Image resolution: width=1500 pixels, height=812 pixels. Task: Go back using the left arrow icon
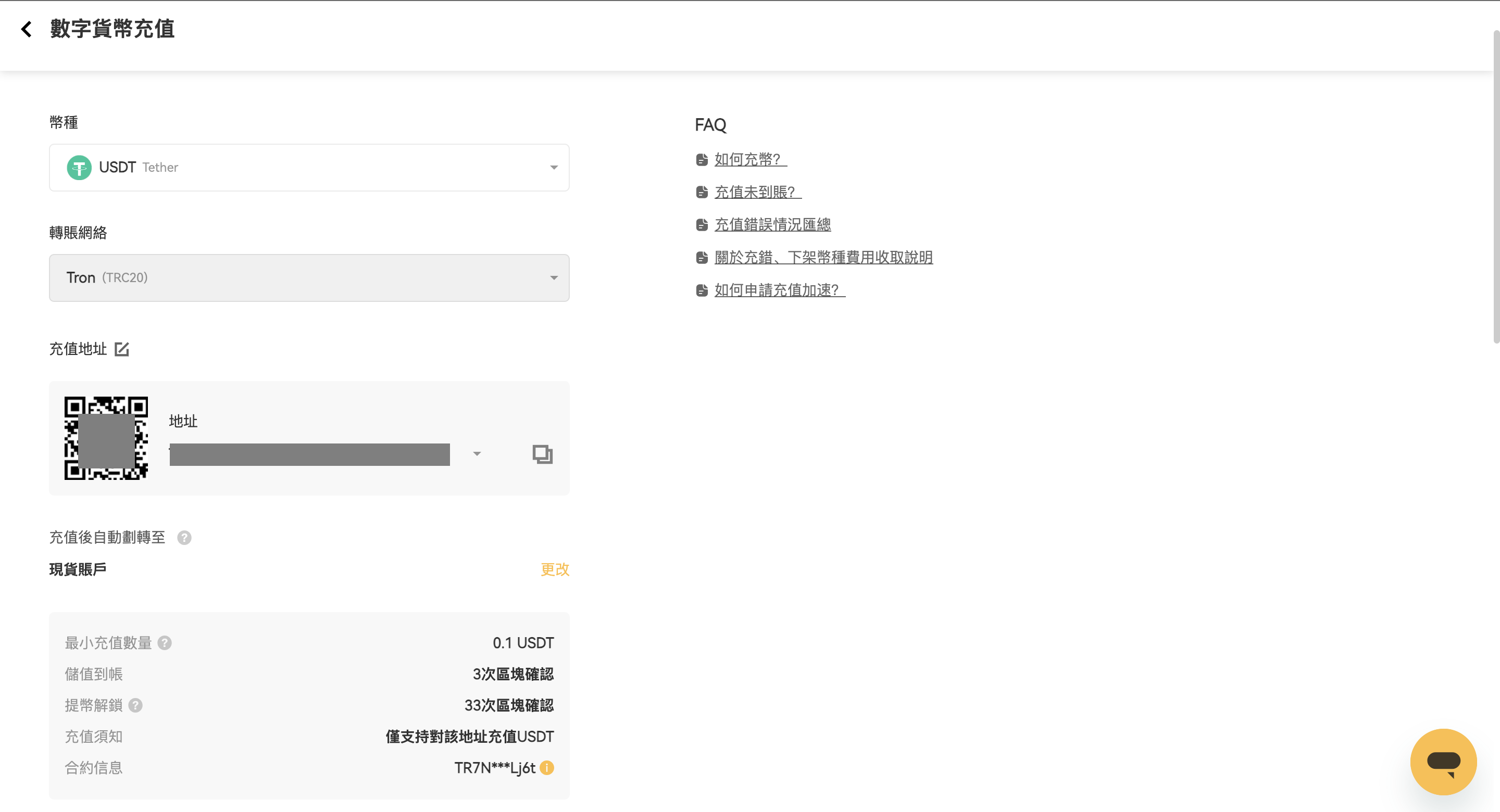[26, 29]
